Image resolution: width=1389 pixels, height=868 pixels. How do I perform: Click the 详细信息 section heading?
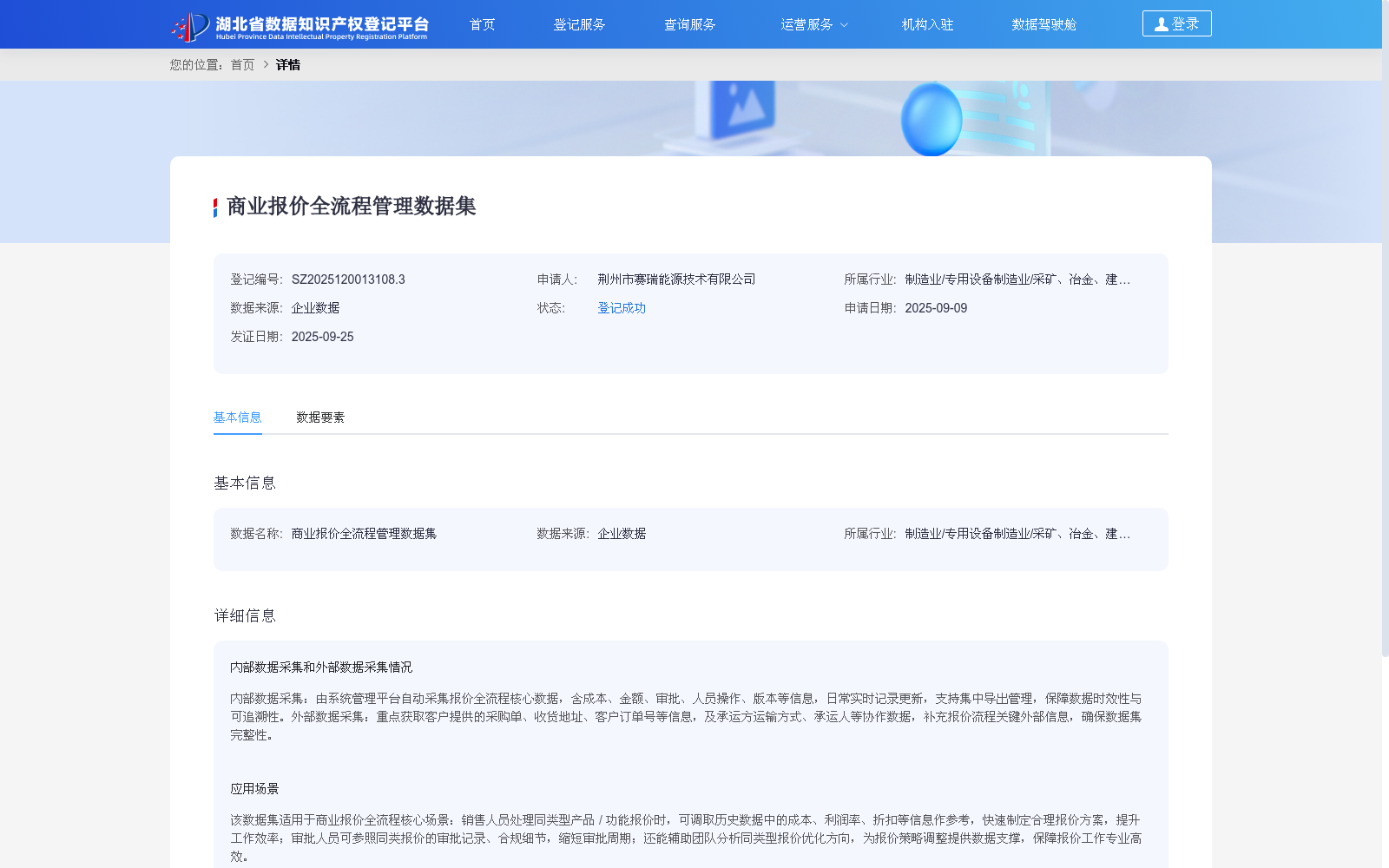pyautogui.click(x=245, y=616)
